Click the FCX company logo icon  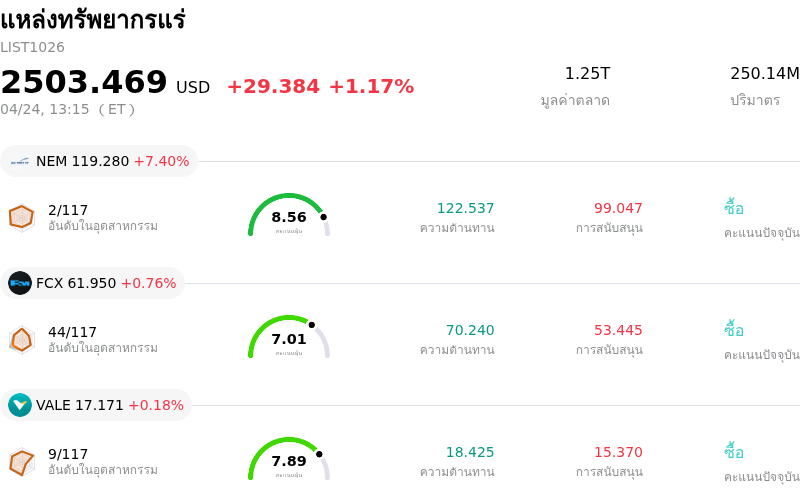point(20,283)
